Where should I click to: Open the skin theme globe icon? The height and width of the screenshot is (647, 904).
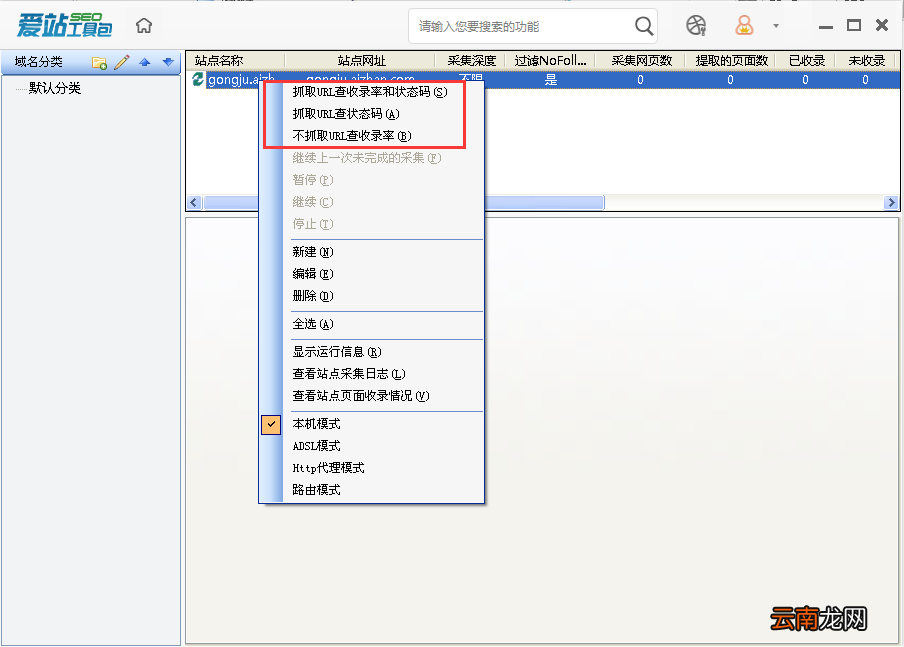[696, 25]
